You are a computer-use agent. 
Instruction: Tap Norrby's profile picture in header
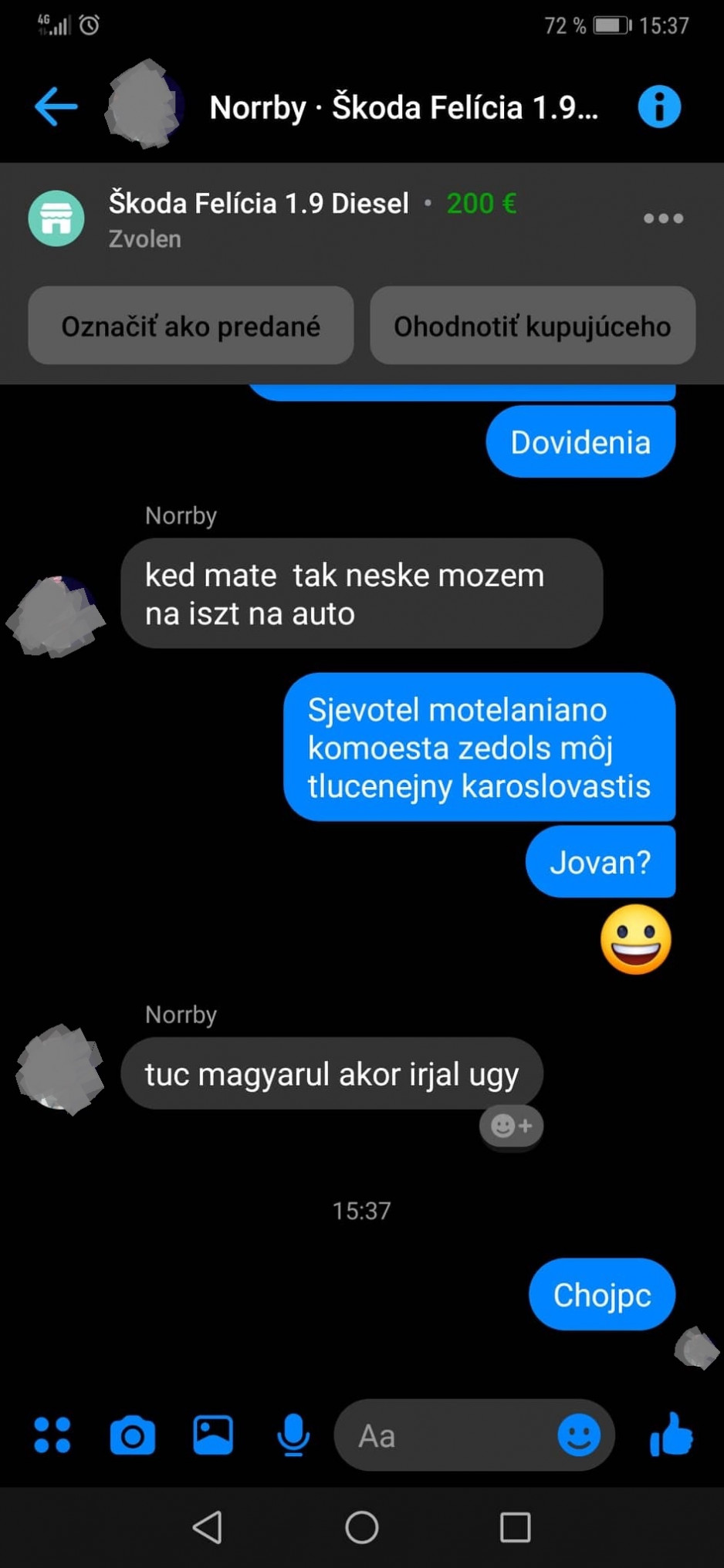coord(144,106)
